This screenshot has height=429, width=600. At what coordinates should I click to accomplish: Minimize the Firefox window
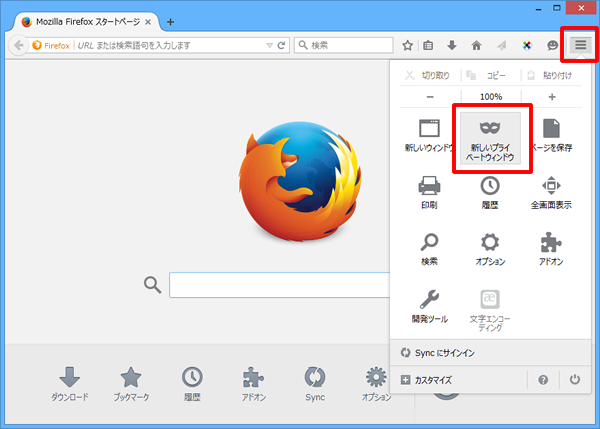click(x=538, y=9)
